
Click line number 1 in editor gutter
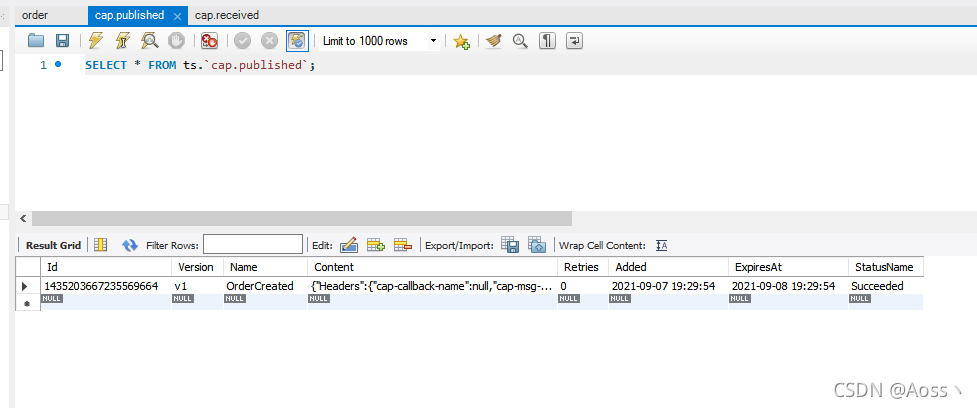[44, 65]
